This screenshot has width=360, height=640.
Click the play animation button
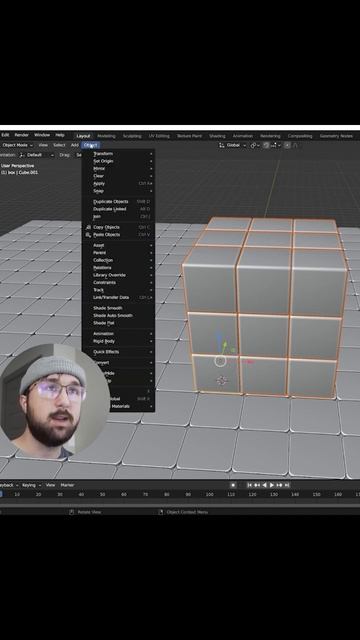pyautogui.click(x=272, y=485)
